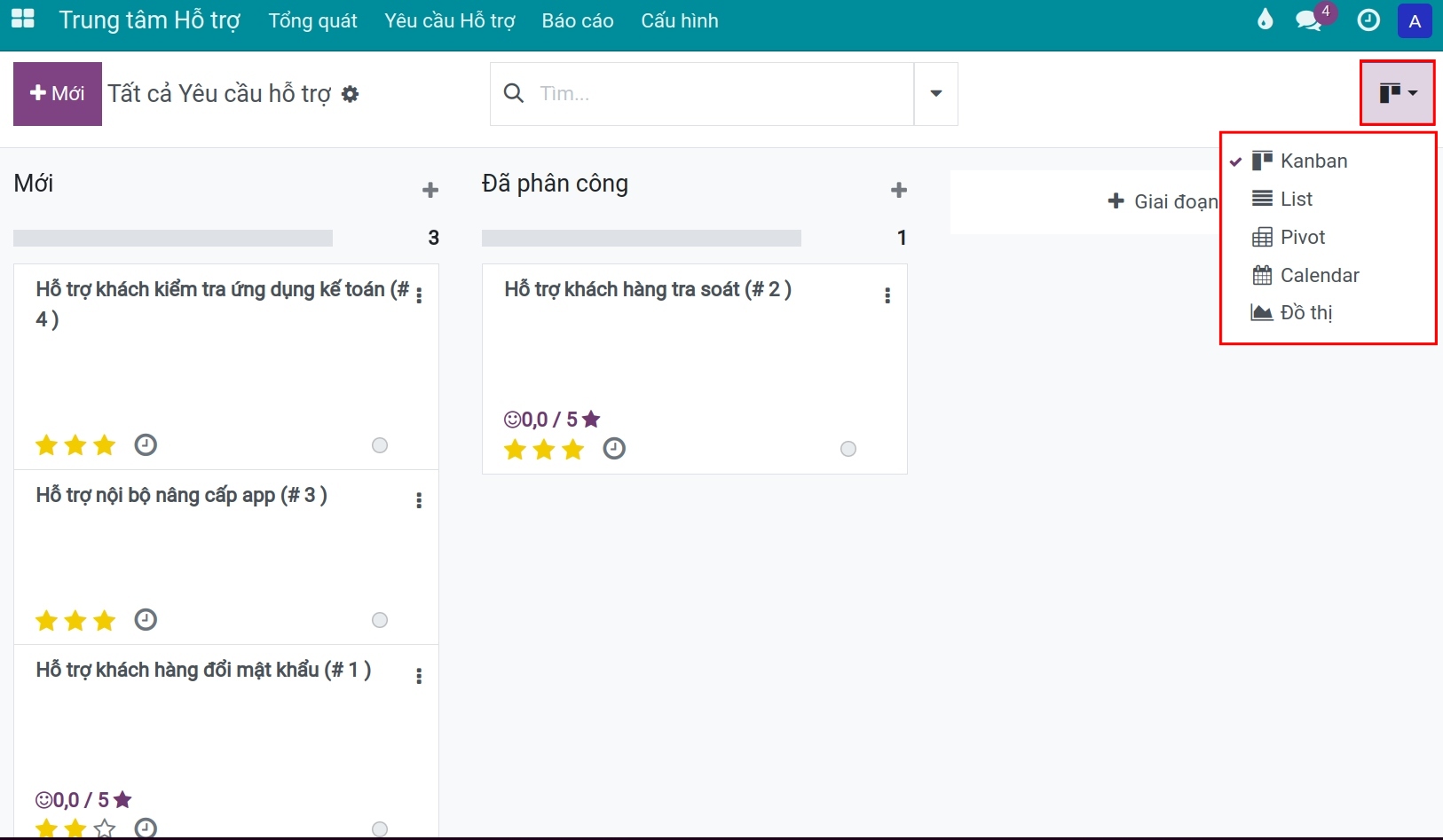Open settings gear next to Tất cả Yêu cầu hỗ trợ
This screenshot has height=840, width=1443.
tap(351, 94)
